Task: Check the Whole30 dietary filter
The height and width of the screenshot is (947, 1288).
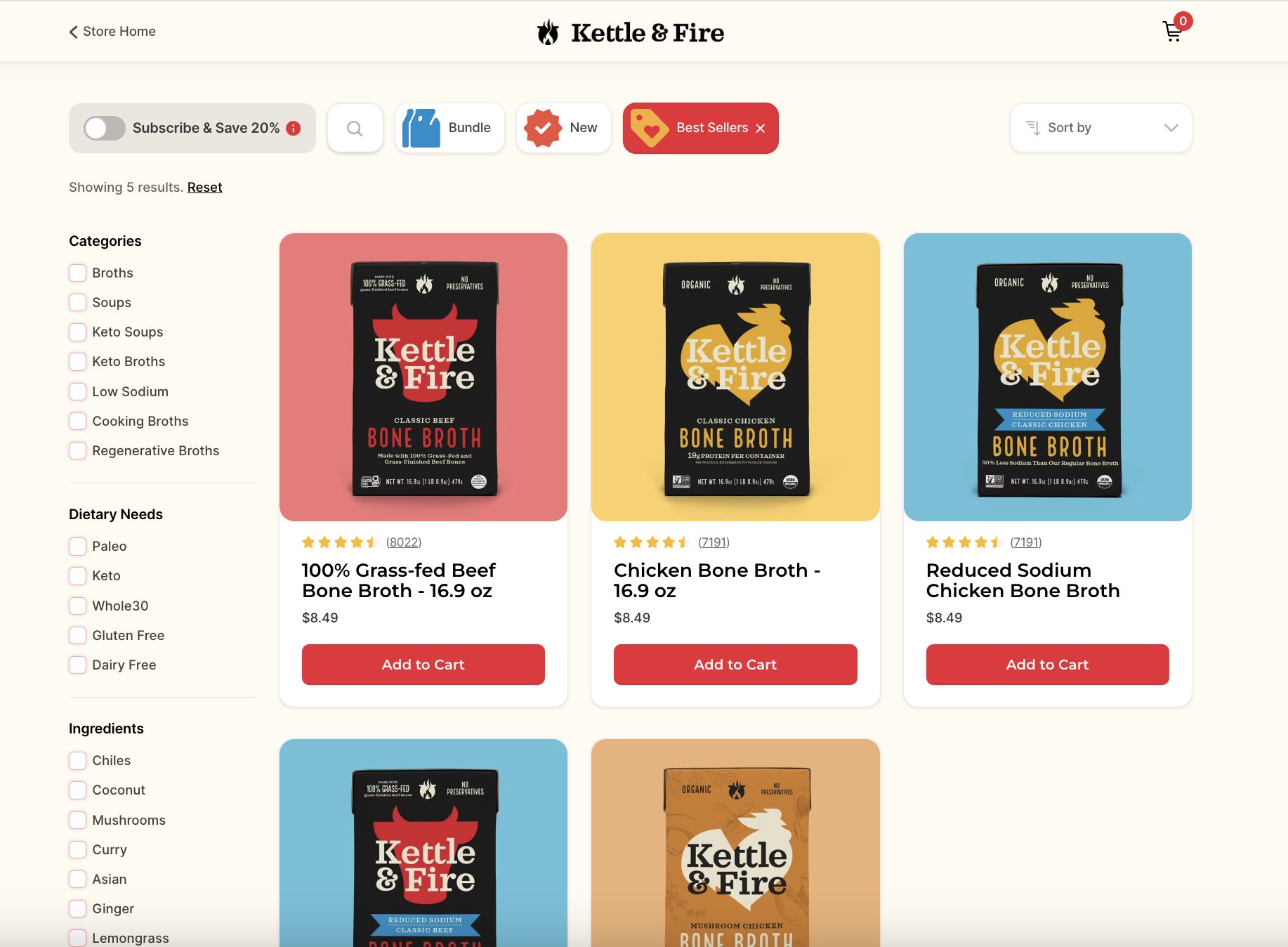Action: click(78, 606)
